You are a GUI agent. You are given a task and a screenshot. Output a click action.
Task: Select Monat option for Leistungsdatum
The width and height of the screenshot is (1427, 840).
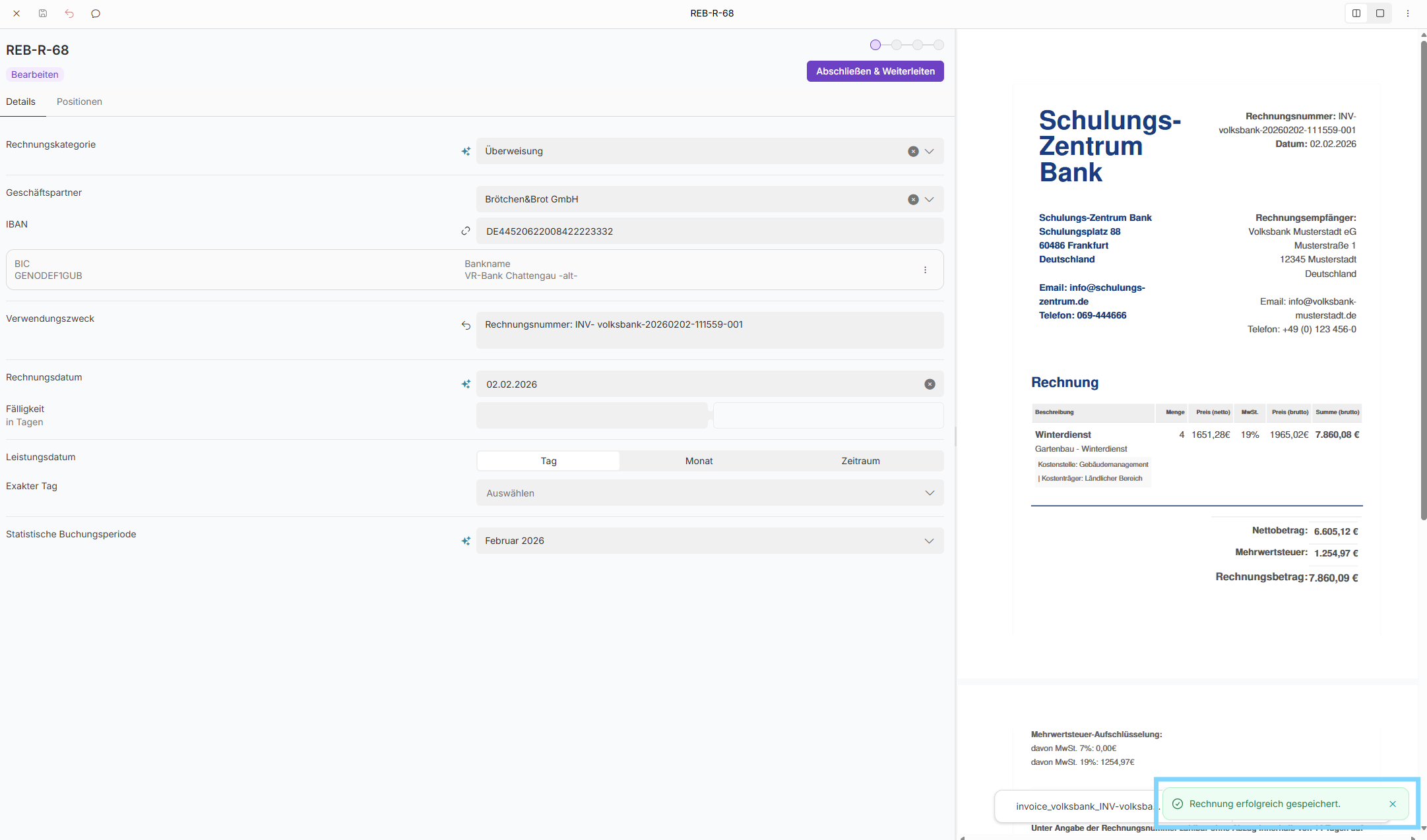pos(699,461)
